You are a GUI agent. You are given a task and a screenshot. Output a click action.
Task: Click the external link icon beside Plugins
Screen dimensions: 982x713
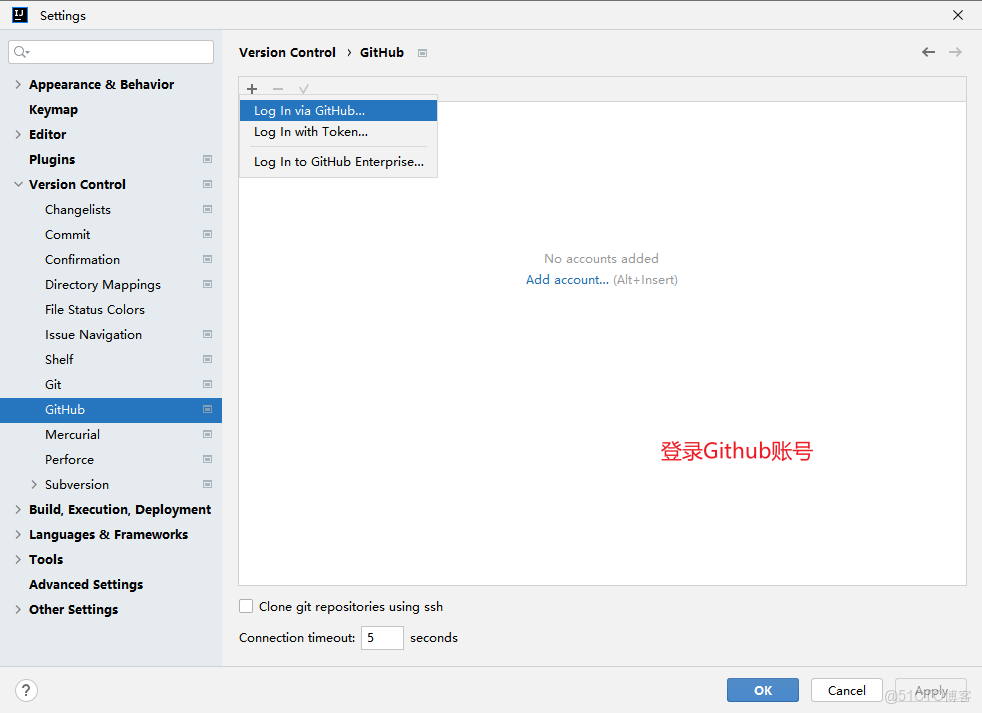click(207, 159)
